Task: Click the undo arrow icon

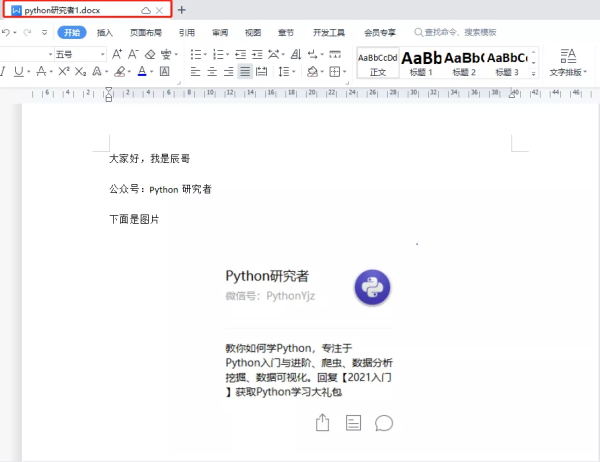Action: (x=6, y=32)
